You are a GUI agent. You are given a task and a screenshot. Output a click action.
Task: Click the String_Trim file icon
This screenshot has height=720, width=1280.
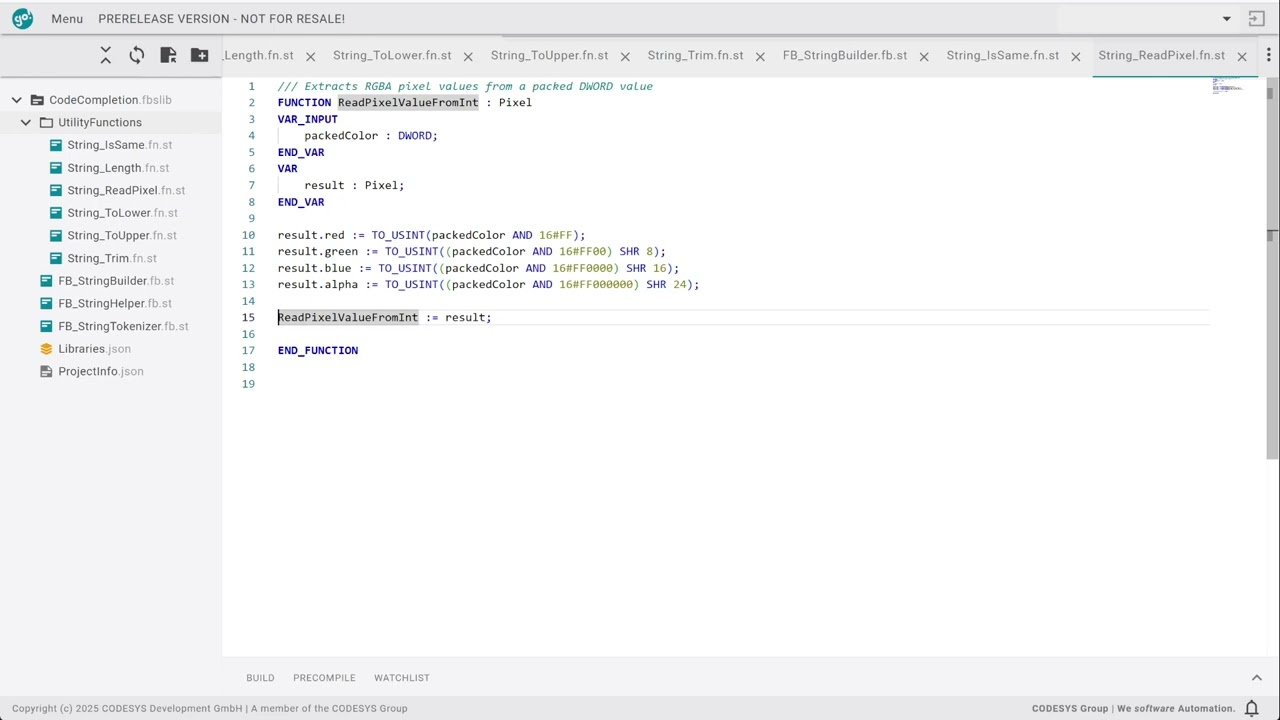[56, 258]
